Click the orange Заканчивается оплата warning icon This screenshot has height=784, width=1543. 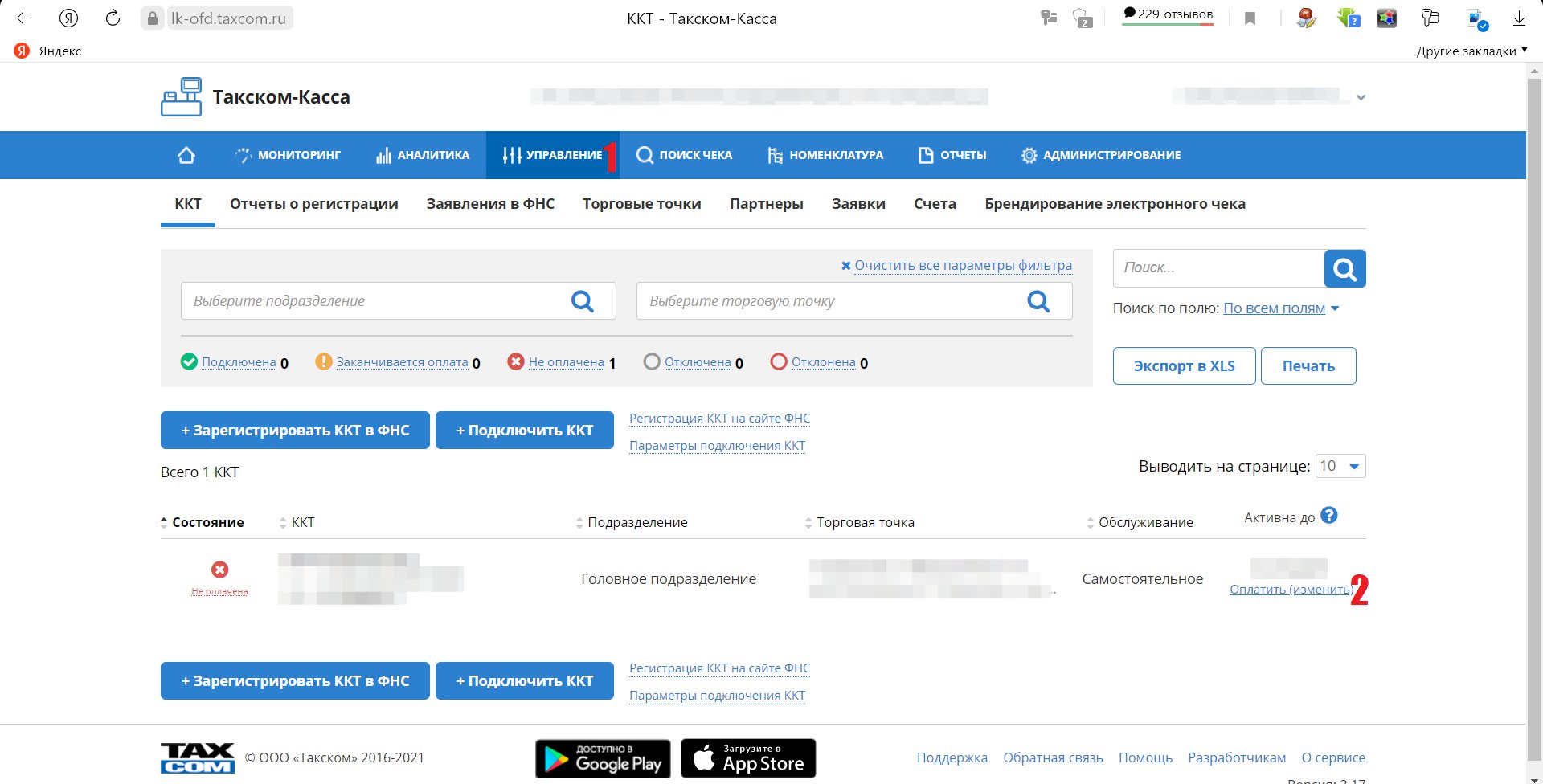click(x=323, y=361)
